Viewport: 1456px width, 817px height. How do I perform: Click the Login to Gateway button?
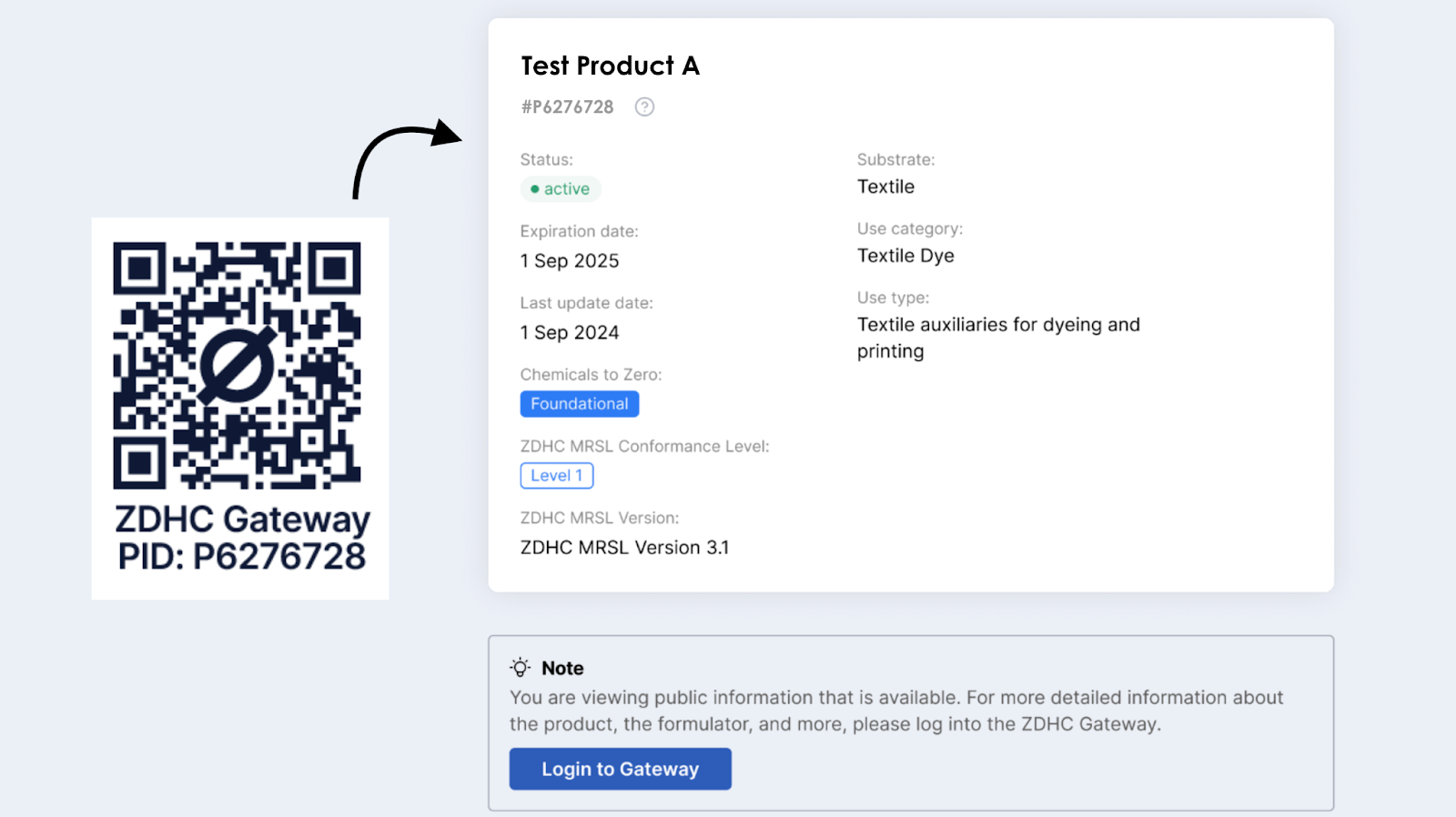click(620, 769)
